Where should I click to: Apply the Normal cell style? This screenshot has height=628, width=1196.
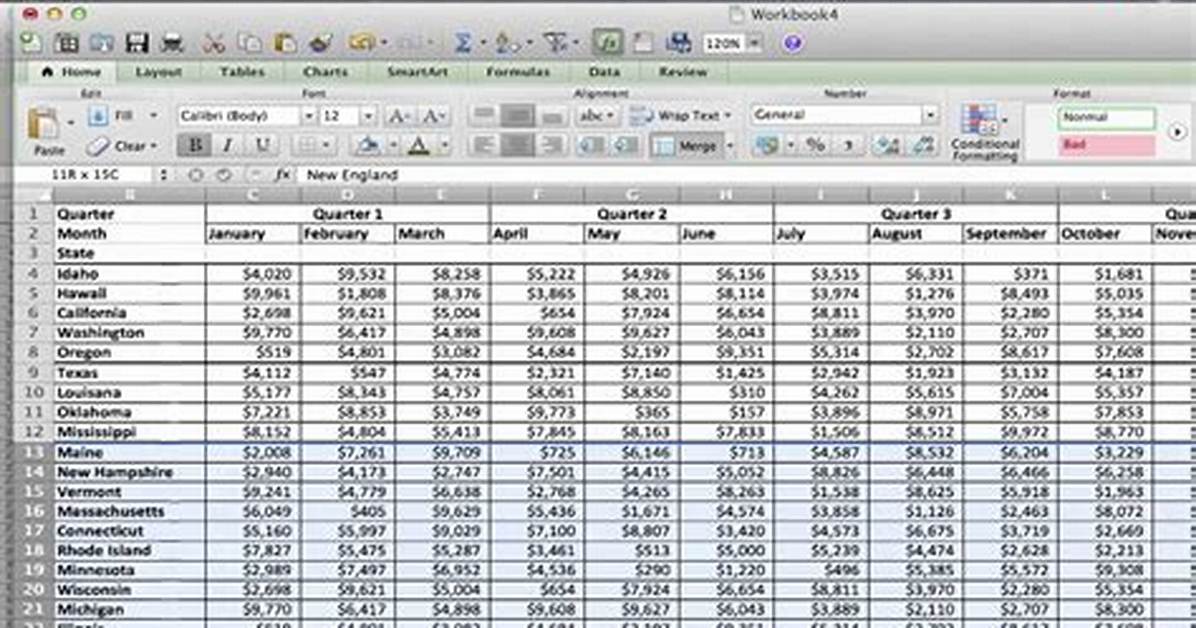1106,118
